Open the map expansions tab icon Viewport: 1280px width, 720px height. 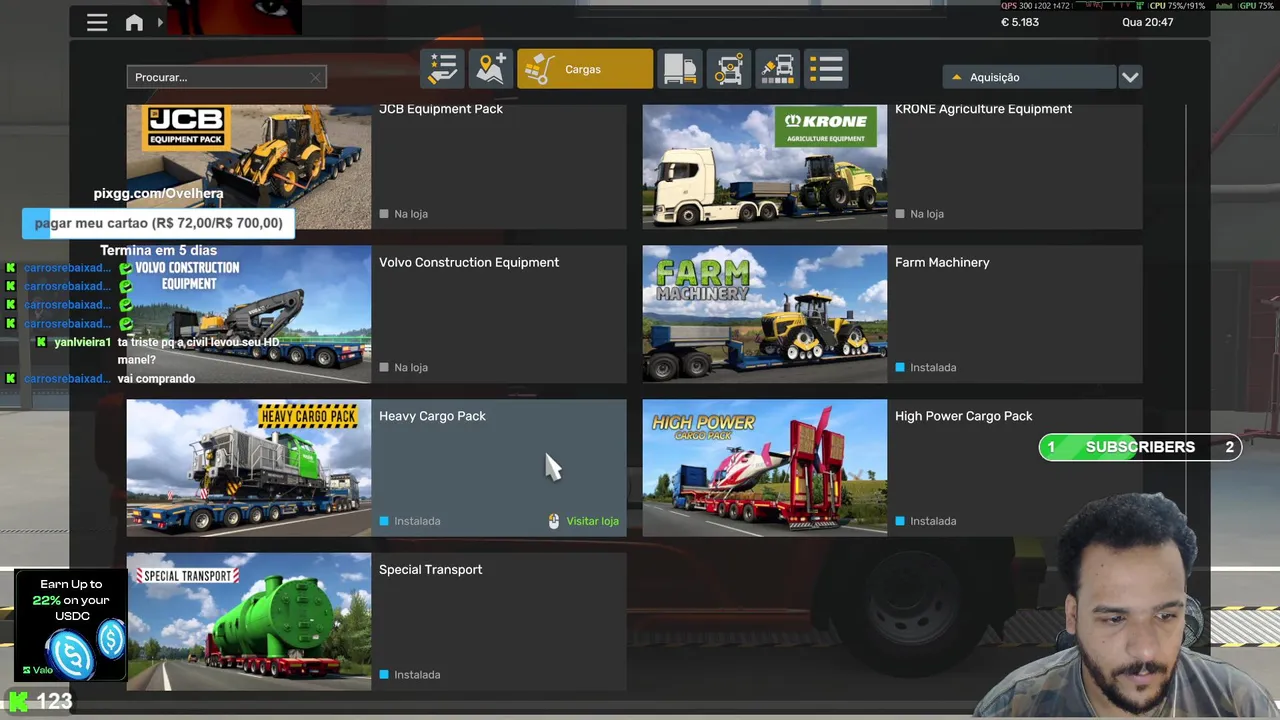coord(491,69)
